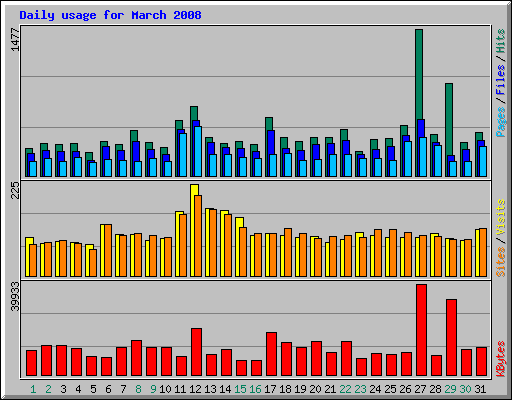Click the cyan pages bar for day 11
512x400 pixels.
point(183,155)
